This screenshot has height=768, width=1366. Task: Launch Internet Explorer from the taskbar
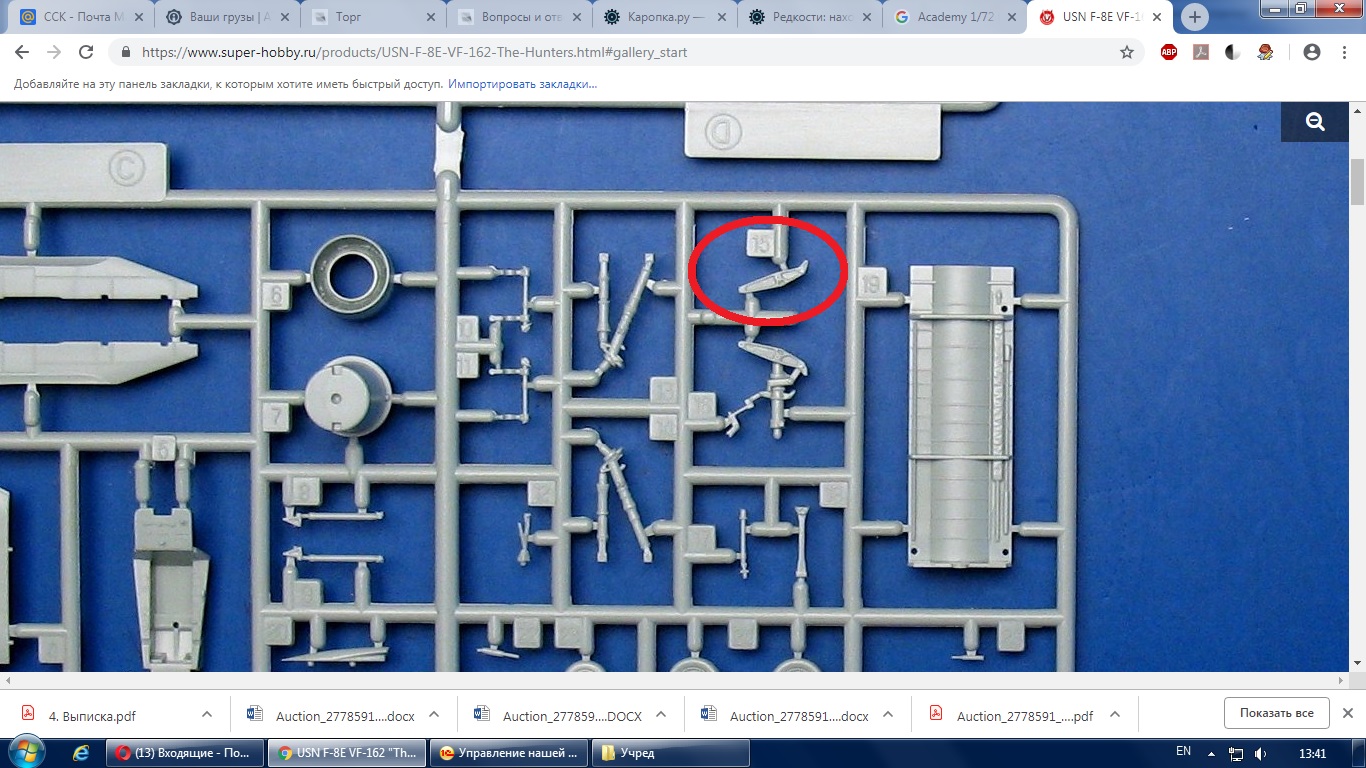(82, 753)
